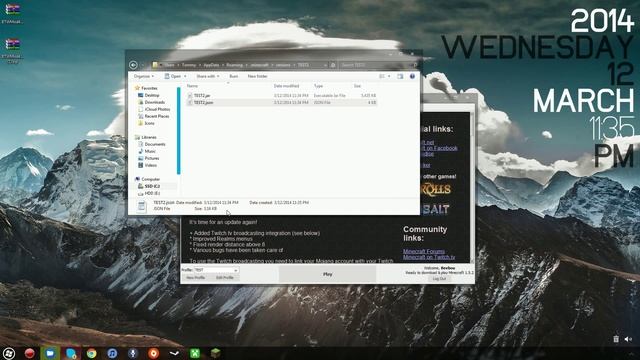Click Favorites in the navigation pane
Image resolution: width=640 pixels, height=360 pixels.
149,88
